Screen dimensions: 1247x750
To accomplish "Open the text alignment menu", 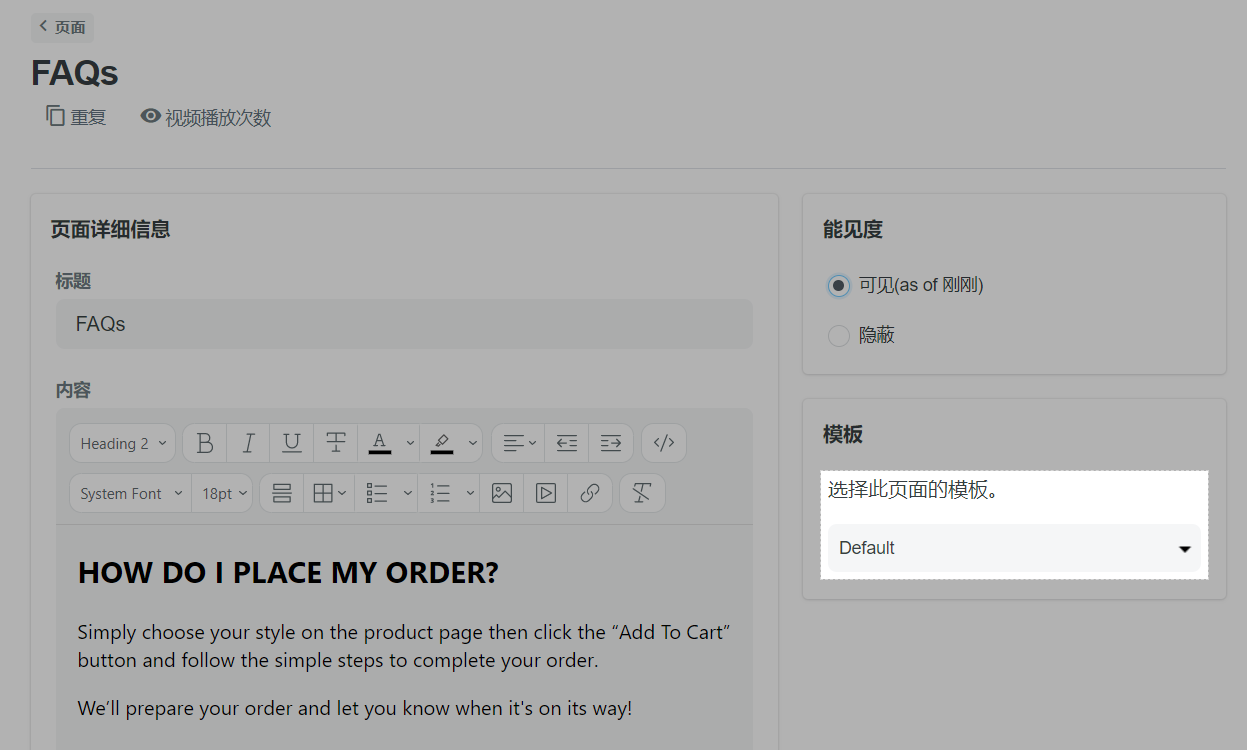I will 519,443.
